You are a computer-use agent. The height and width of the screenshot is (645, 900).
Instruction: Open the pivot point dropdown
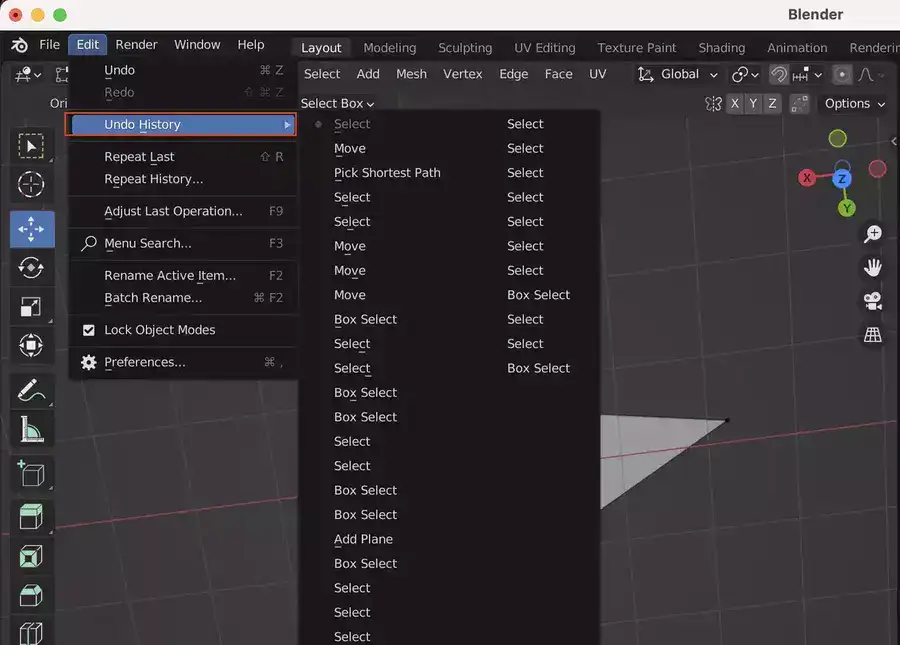[x=746, y=75]
